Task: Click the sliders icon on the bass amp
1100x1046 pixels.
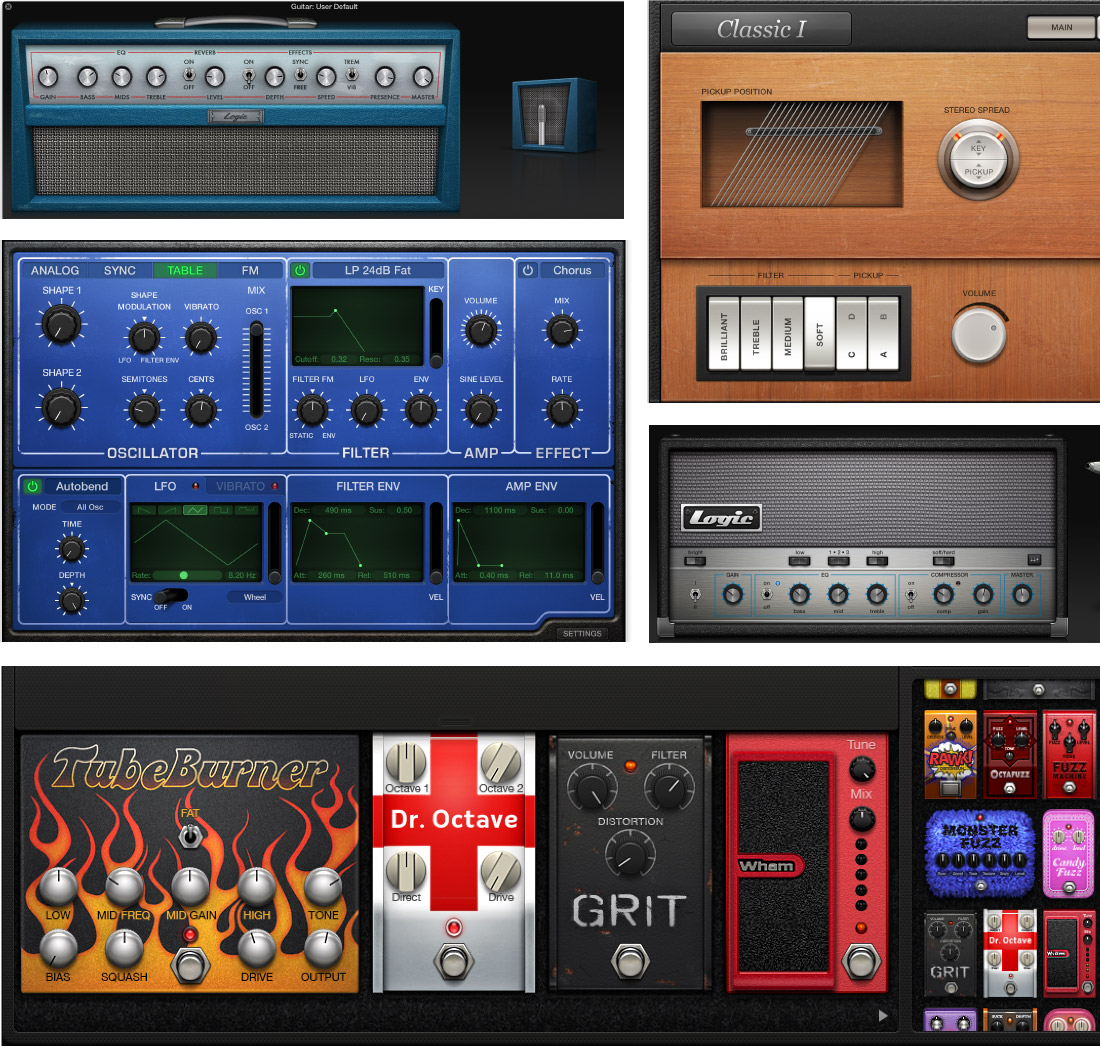Action: point(1033,559)
